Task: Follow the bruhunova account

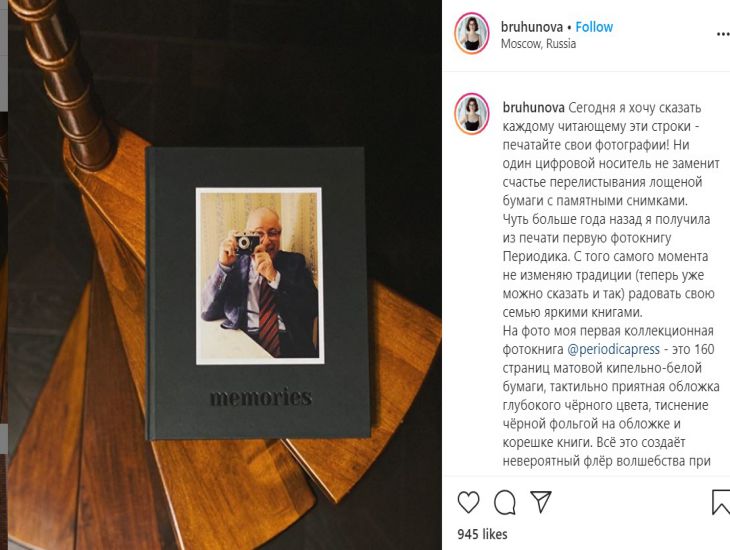Action: tap(594, 27)
